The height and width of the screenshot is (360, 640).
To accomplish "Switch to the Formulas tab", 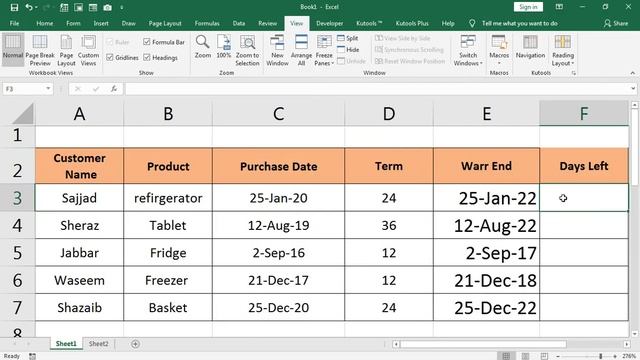I will coord(207,23).
